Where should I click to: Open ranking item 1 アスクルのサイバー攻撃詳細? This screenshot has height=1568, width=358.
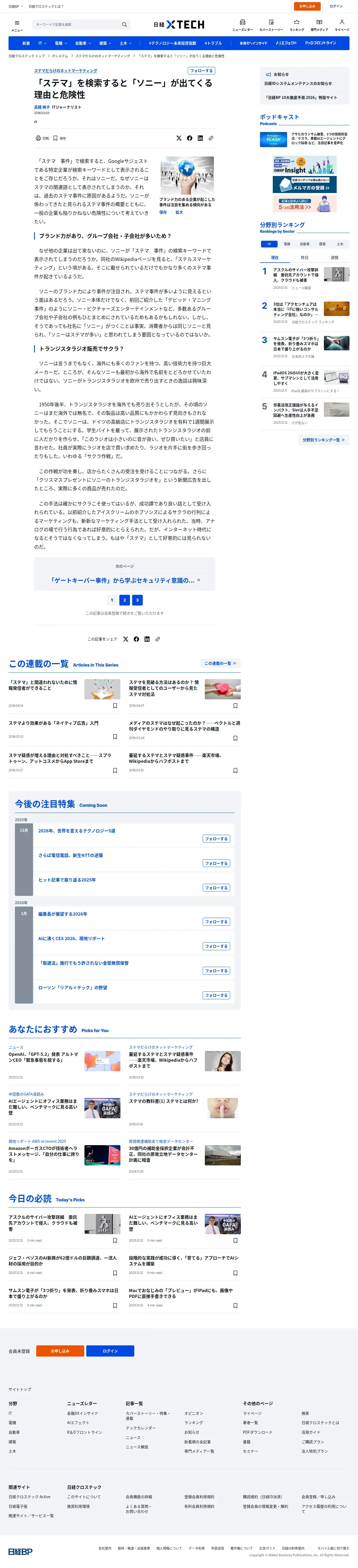click(295, 275)
